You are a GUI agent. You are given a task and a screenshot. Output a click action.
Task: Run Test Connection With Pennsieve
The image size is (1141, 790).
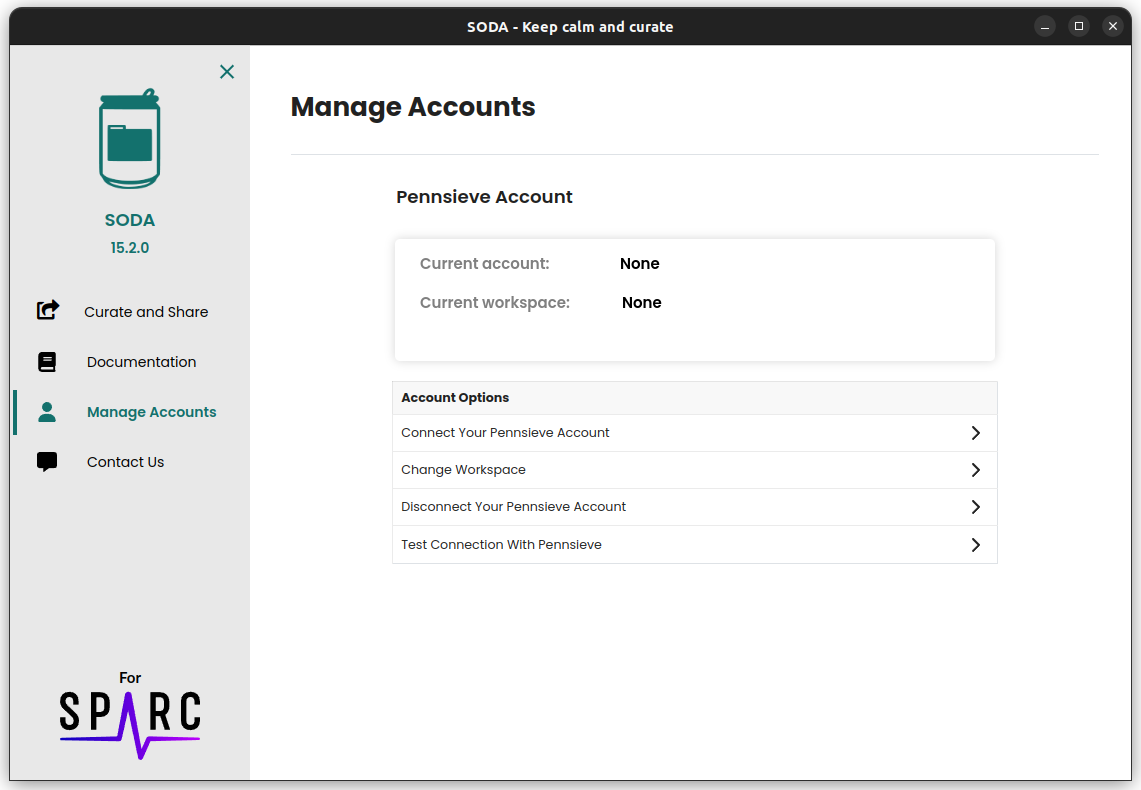[x=695, y=545]
